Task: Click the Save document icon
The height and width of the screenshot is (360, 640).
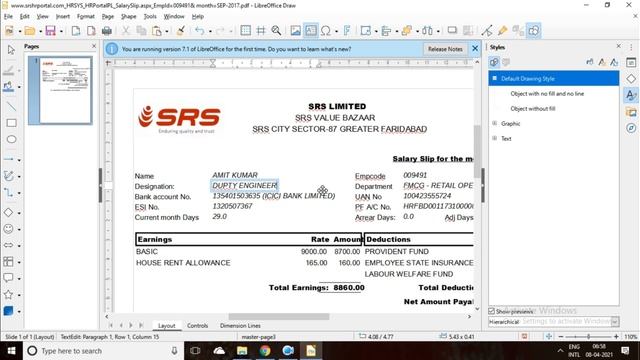Action: click(50, 31)
